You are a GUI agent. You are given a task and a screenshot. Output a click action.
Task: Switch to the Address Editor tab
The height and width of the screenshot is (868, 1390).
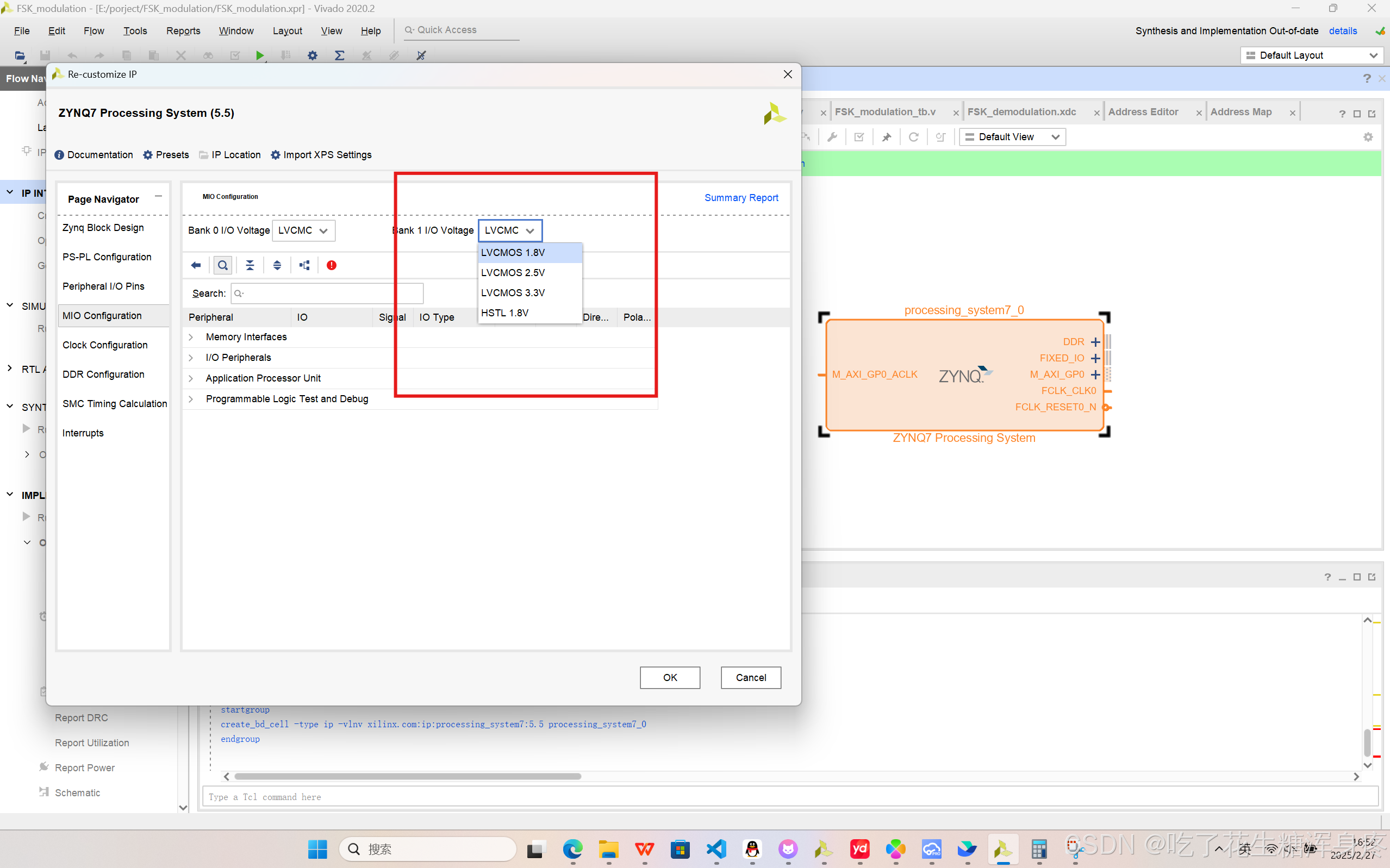pyautogui.click(x=1143, y=112)
